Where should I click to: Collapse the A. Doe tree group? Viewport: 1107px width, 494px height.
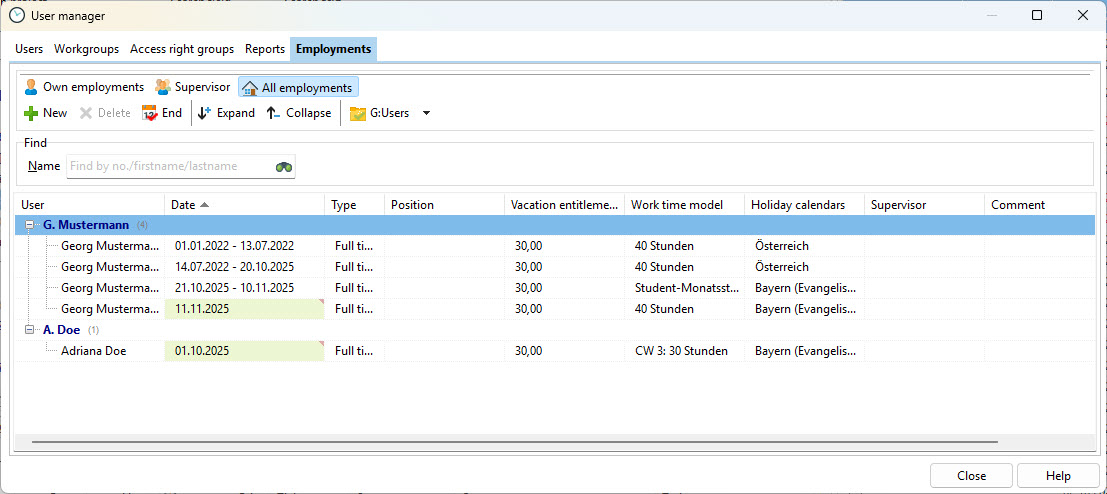[x=29, y=329]
